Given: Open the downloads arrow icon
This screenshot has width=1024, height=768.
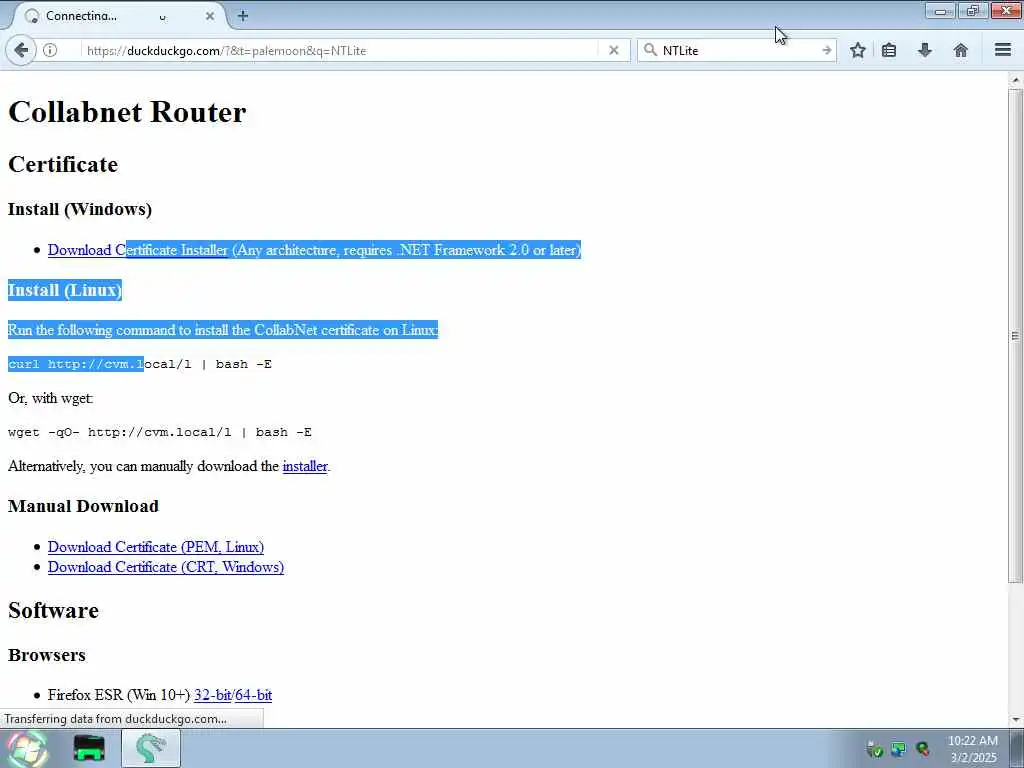Looking at the screenshot, I should 925,50.
